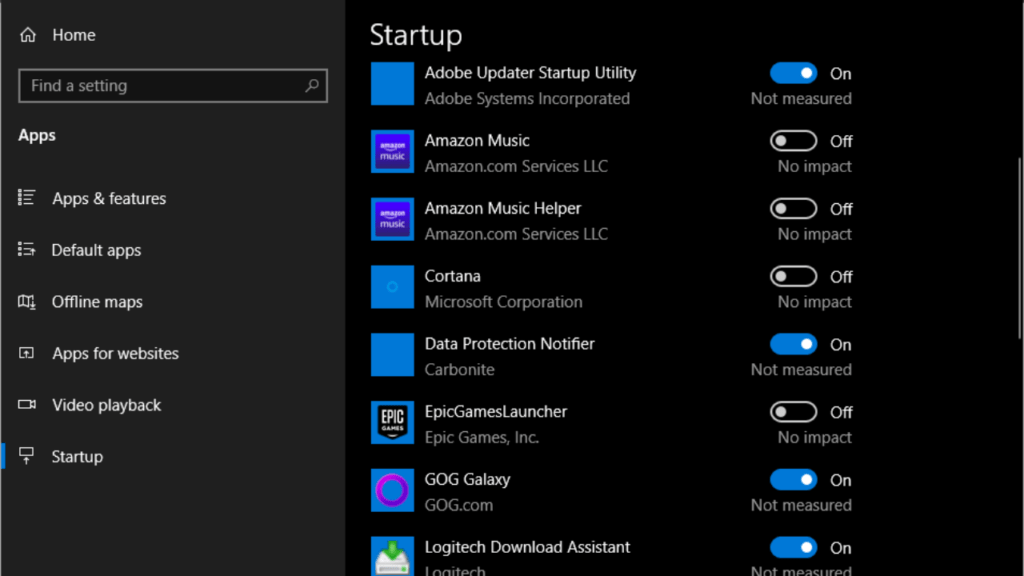Click the Startup sidebar icon
This screenshot has height=576, width=1024.
click(26, 456)
